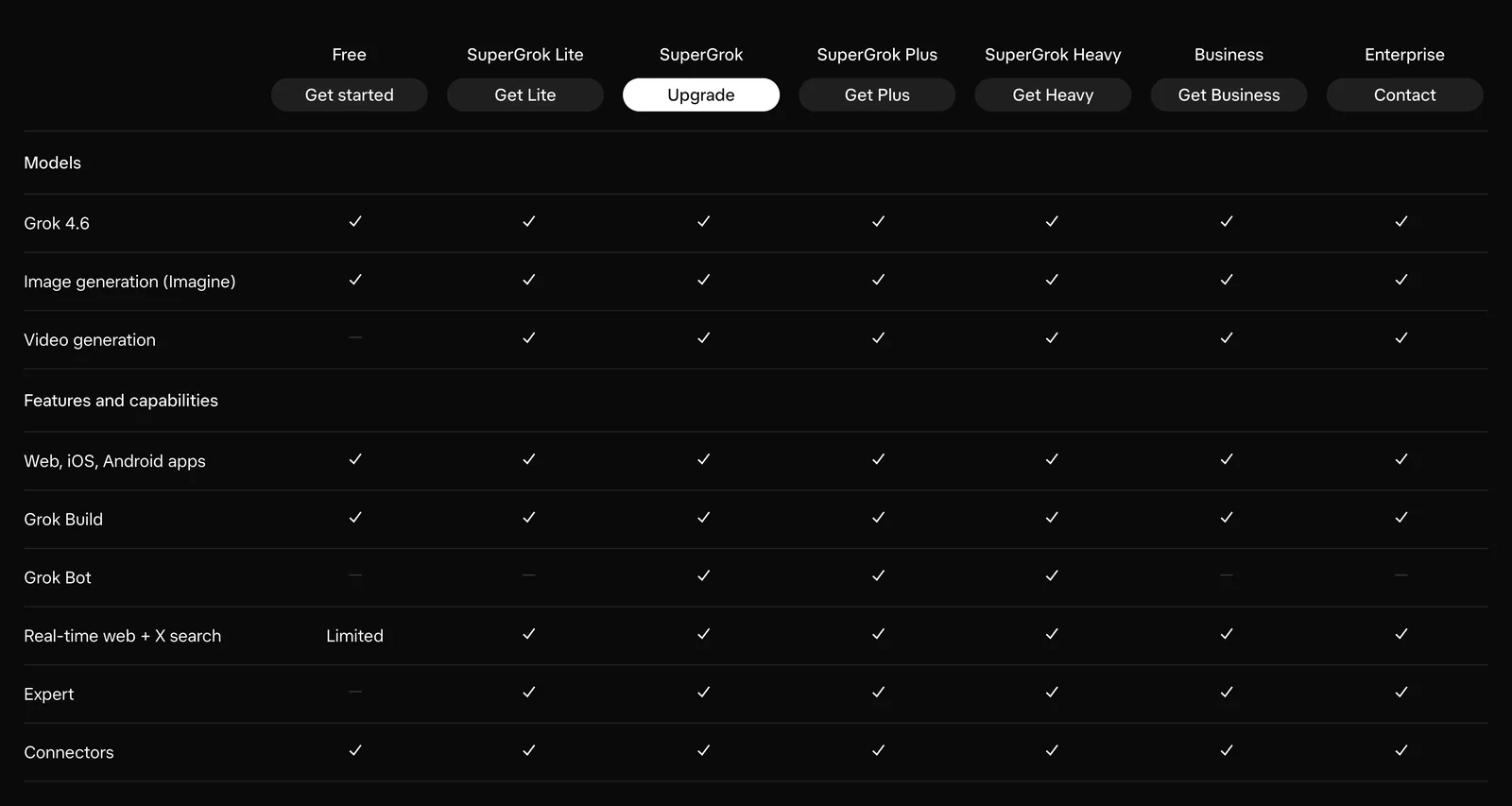
Task: Click the Get Business button
Action: tap(1228, 94)
